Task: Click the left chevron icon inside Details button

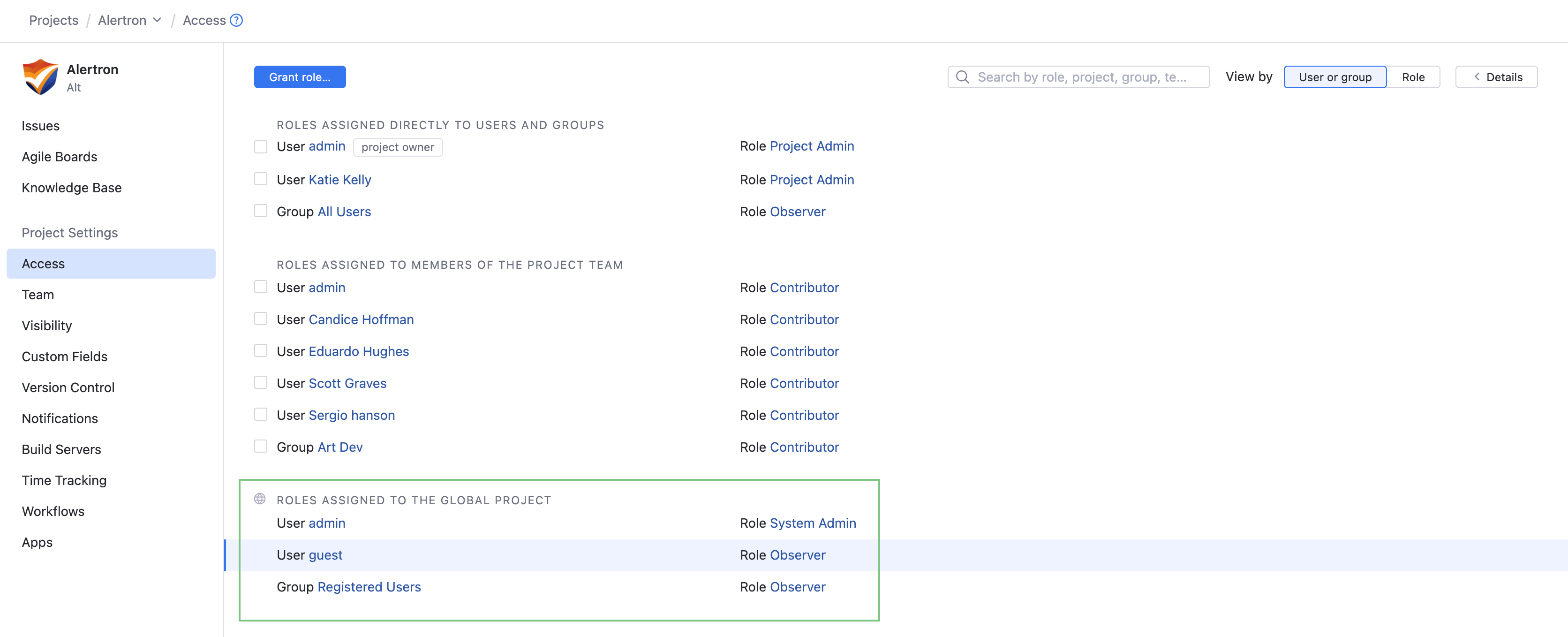Action: (1477, 77)
